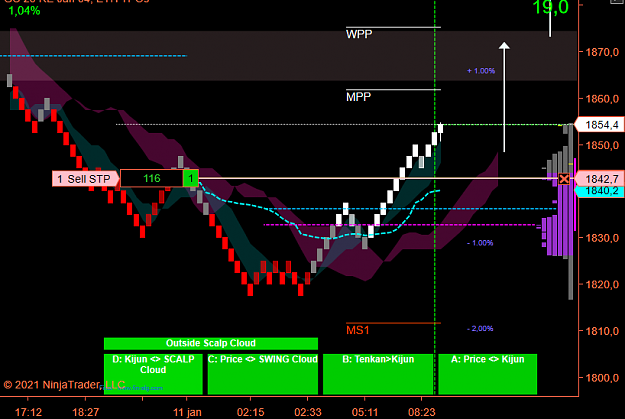Click the MPP pivot level label

click(x=358, y=97)
